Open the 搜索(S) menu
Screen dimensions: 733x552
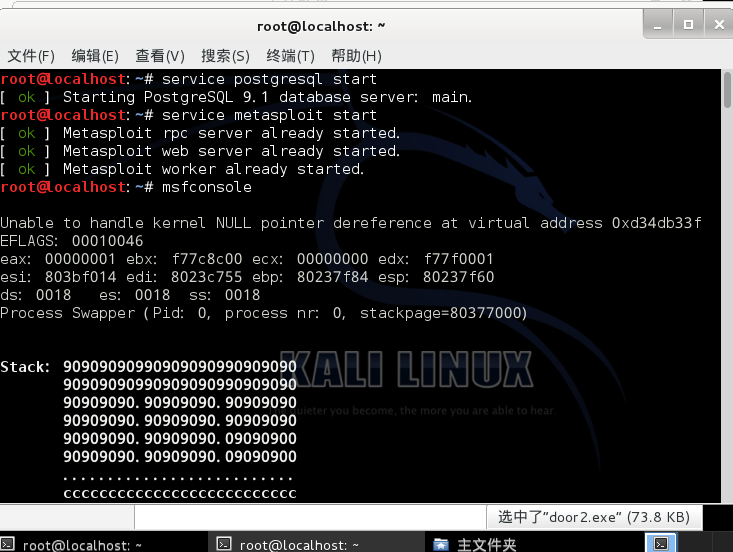(225, 56)
